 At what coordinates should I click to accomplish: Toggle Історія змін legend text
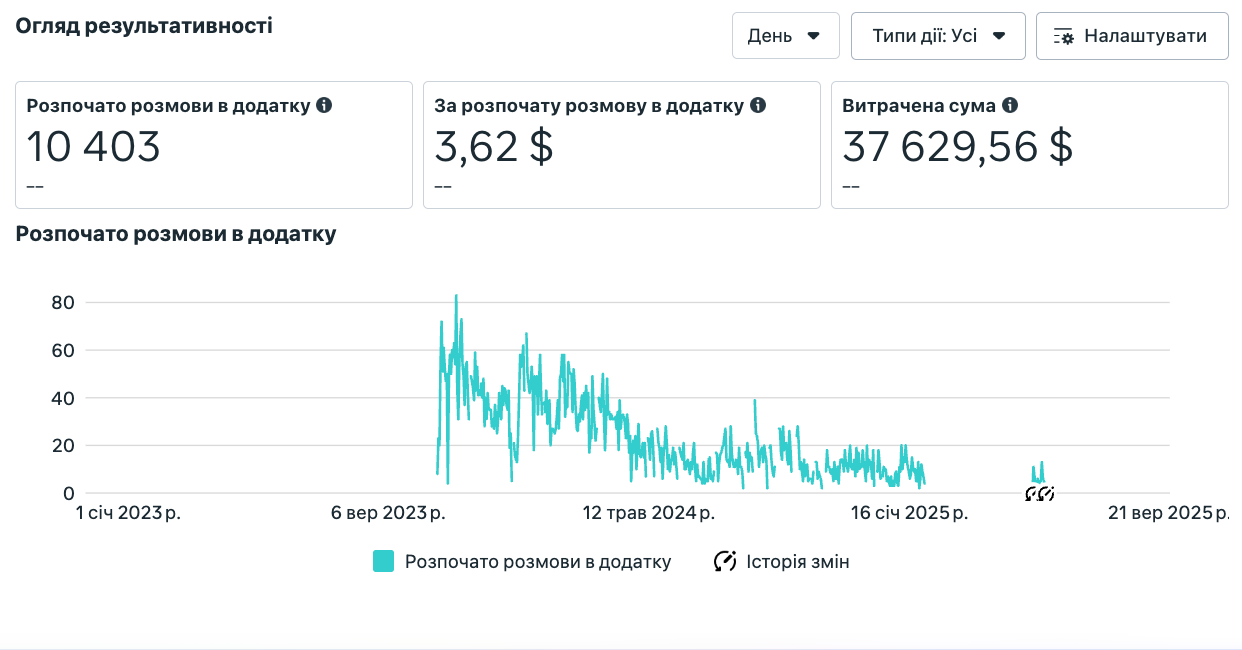tap(797, 562)
